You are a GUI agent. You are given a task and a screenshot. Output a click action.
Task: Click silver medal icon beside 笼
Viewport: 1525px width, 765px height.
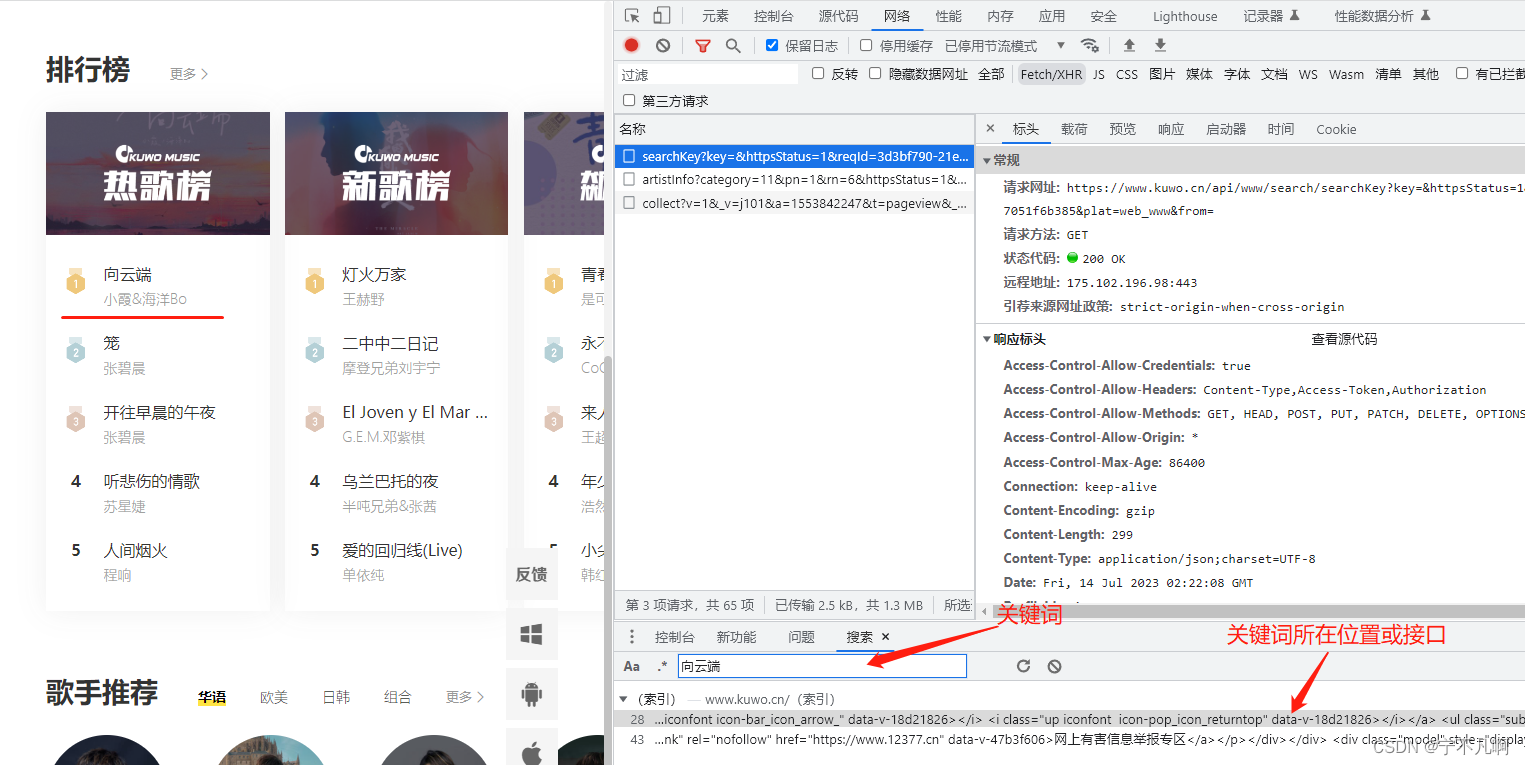pos(75,351)
